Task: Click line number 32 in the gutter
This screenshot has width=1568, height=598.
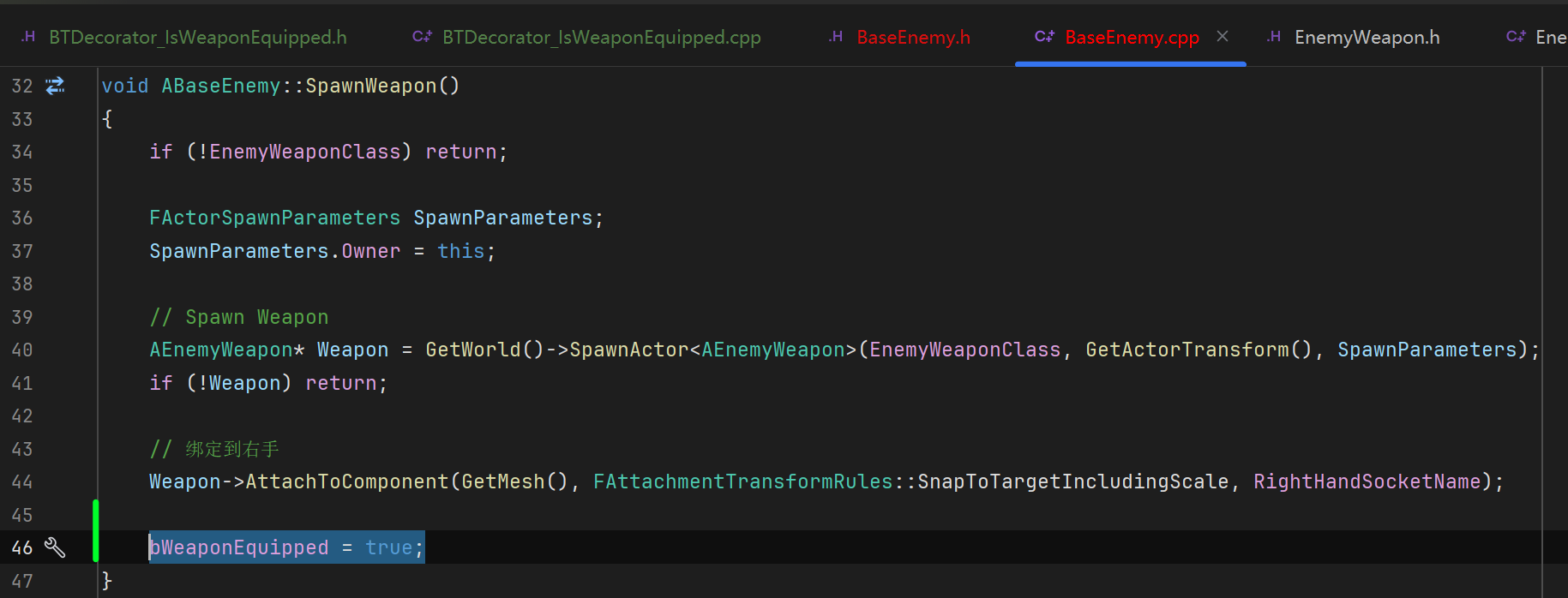Action: pos(22,87)
